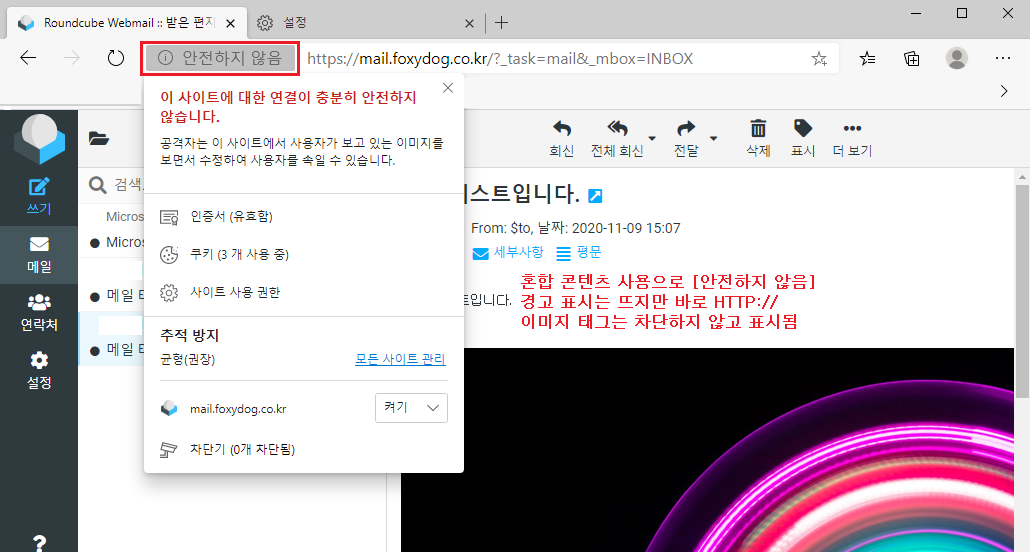Click the 전달 forward button
Image resolution: width=1030 pixels, height=552 pixels.
point(686,139)
